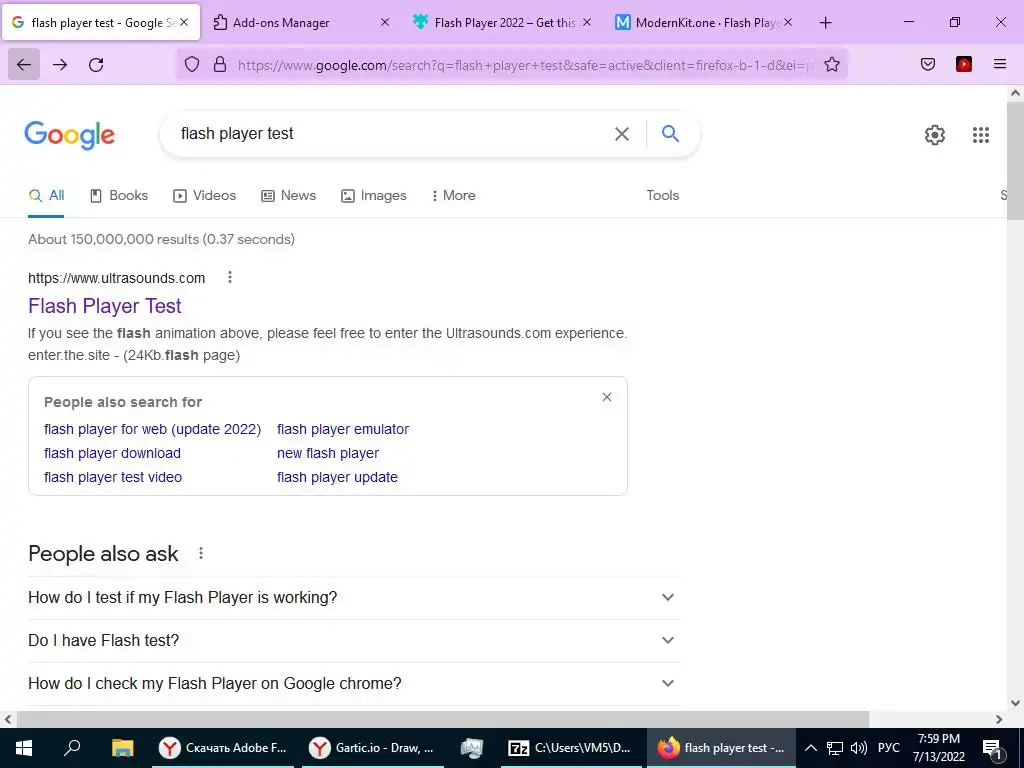Select the Videos search tab
Screen dimensions: 1024x768
coord(204,195)
